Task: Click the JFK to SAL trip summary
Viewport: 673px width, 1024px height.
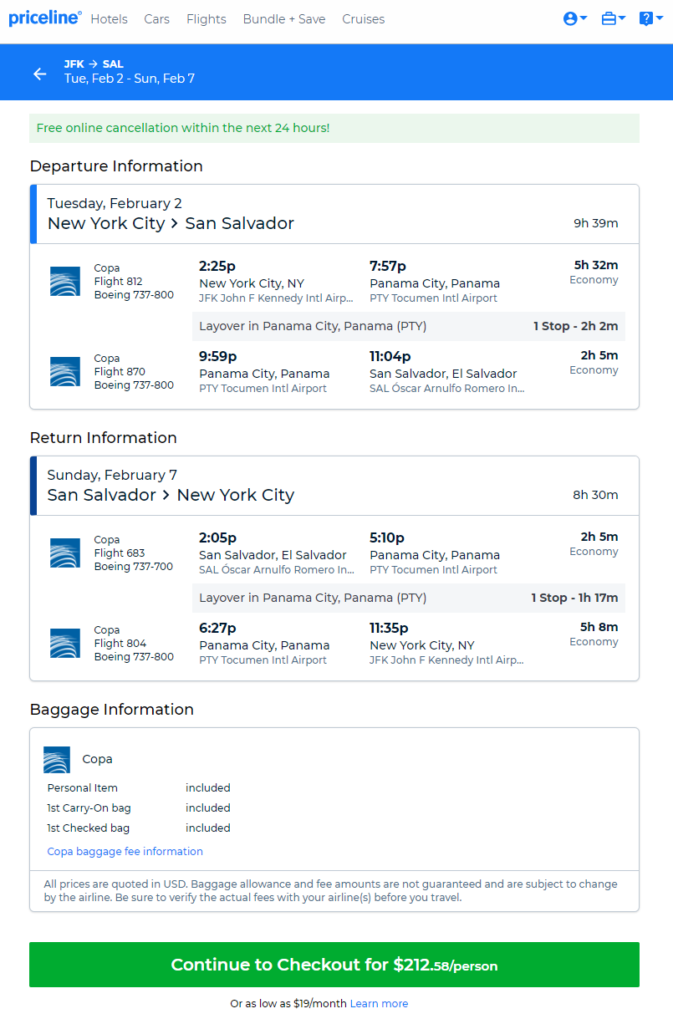Action: coord(129,72)
